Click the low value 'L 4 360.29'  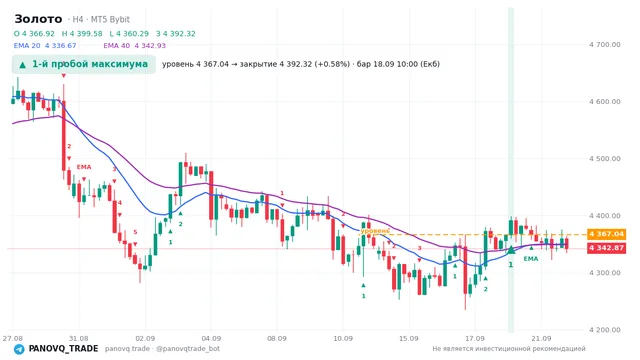(129, 33)
